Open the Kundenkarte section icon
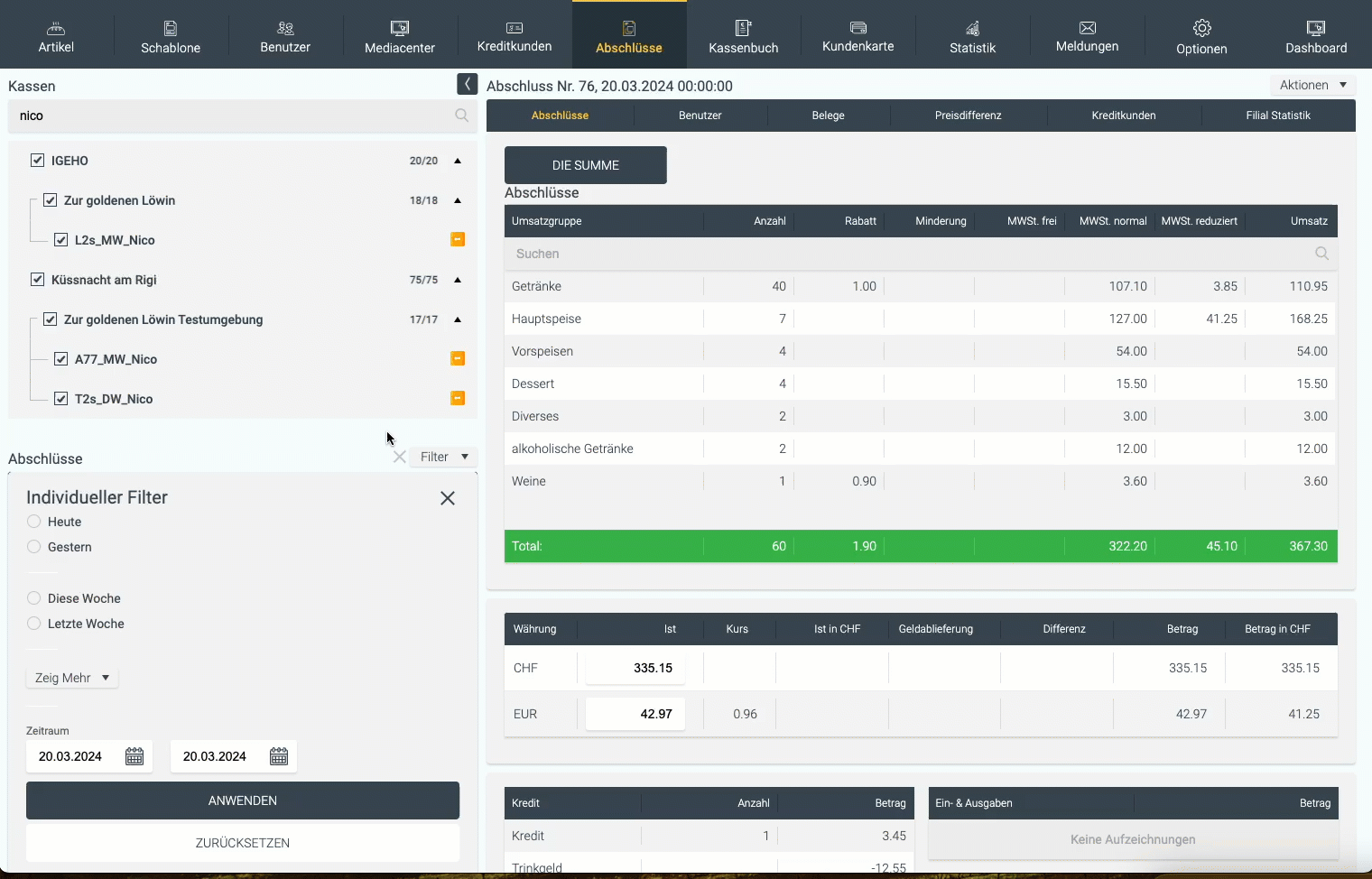Screen dimensions: 1372x879 point(858,28)
